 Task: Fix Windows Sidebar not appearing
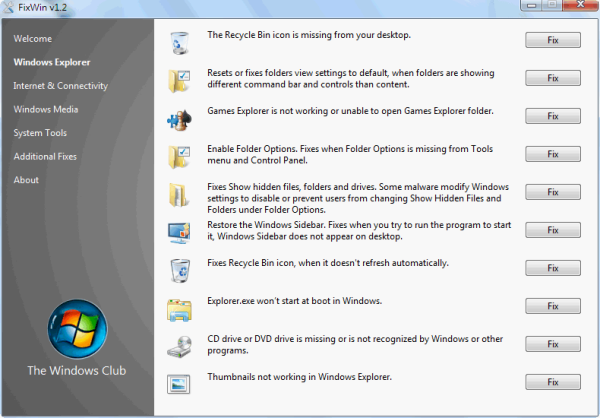point(553,230)
